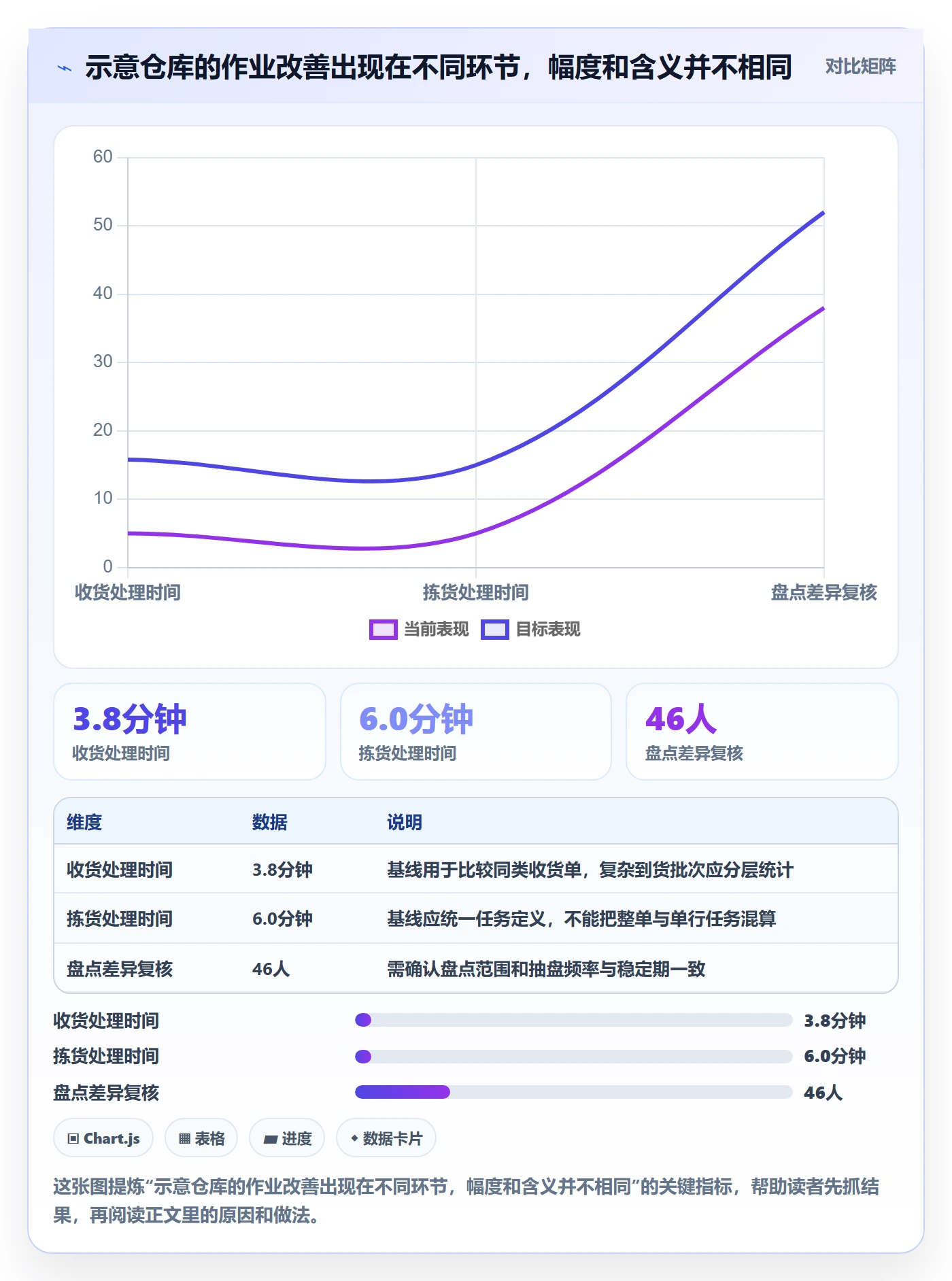Open the 6.0分钟 data card
Screen dimensions: 952x1281
[x=476, y=732]
